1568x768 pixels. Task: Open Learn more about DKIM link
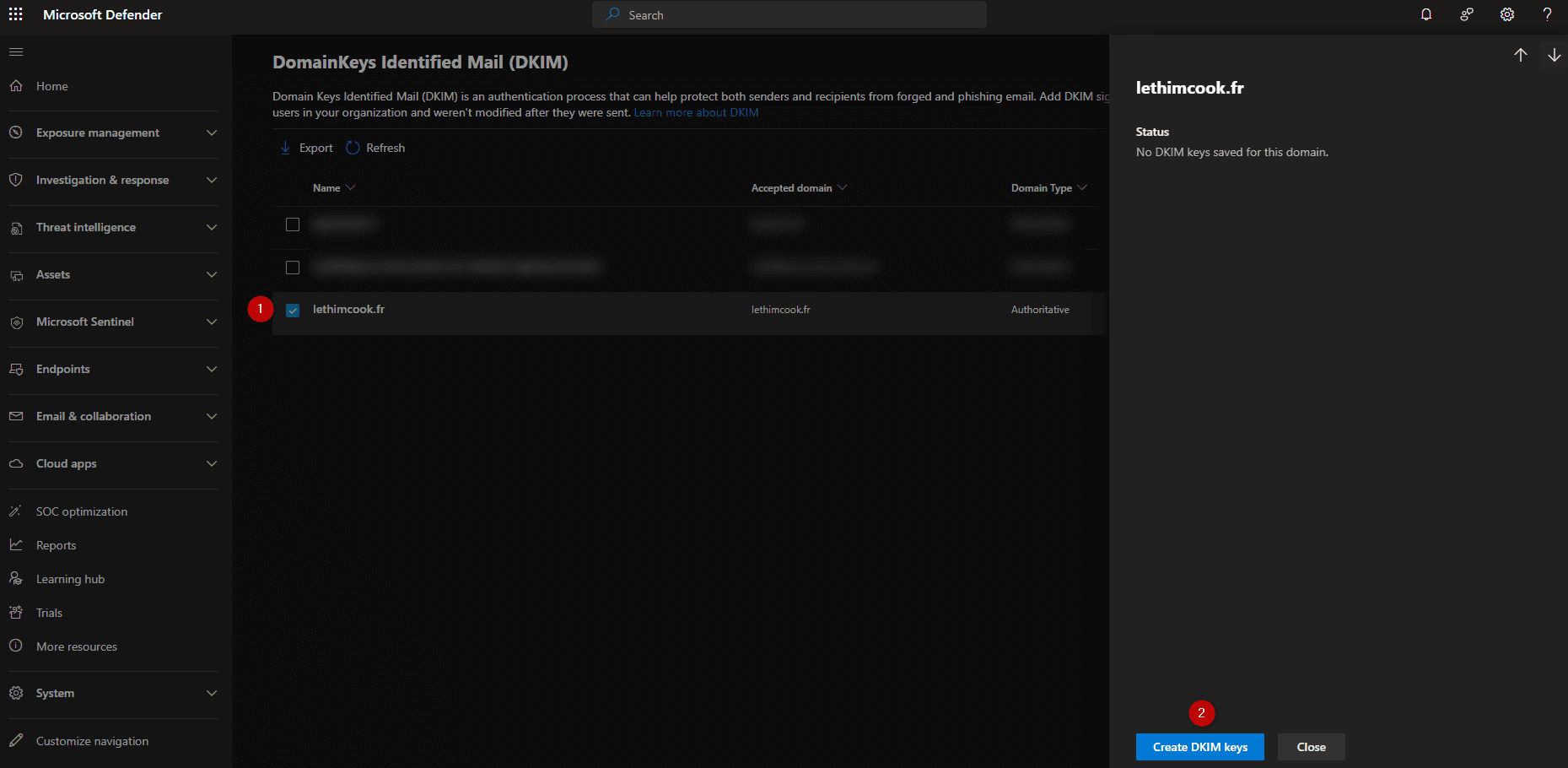(695, 111)
